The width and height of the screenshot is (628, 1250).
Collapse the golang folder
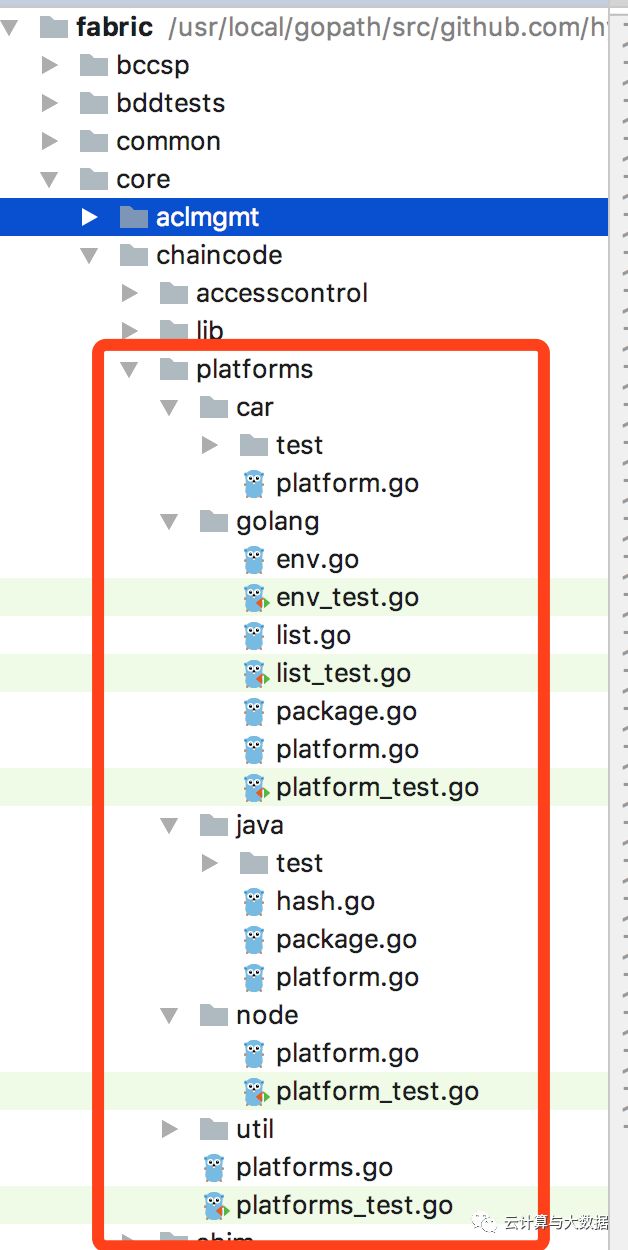pyautogui.click(x=171, y=521)
